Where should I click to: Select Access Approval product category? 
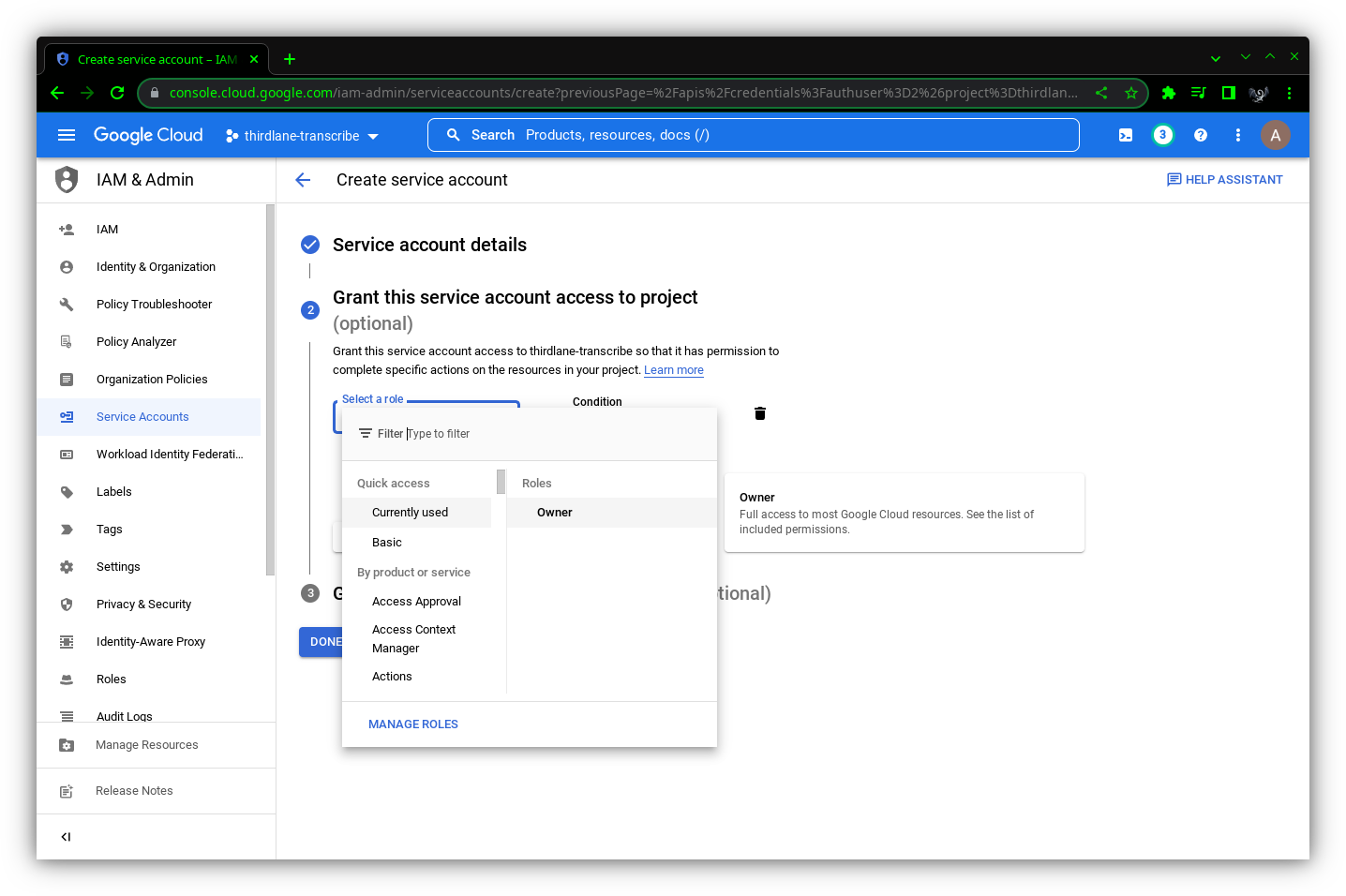point(417,602)
